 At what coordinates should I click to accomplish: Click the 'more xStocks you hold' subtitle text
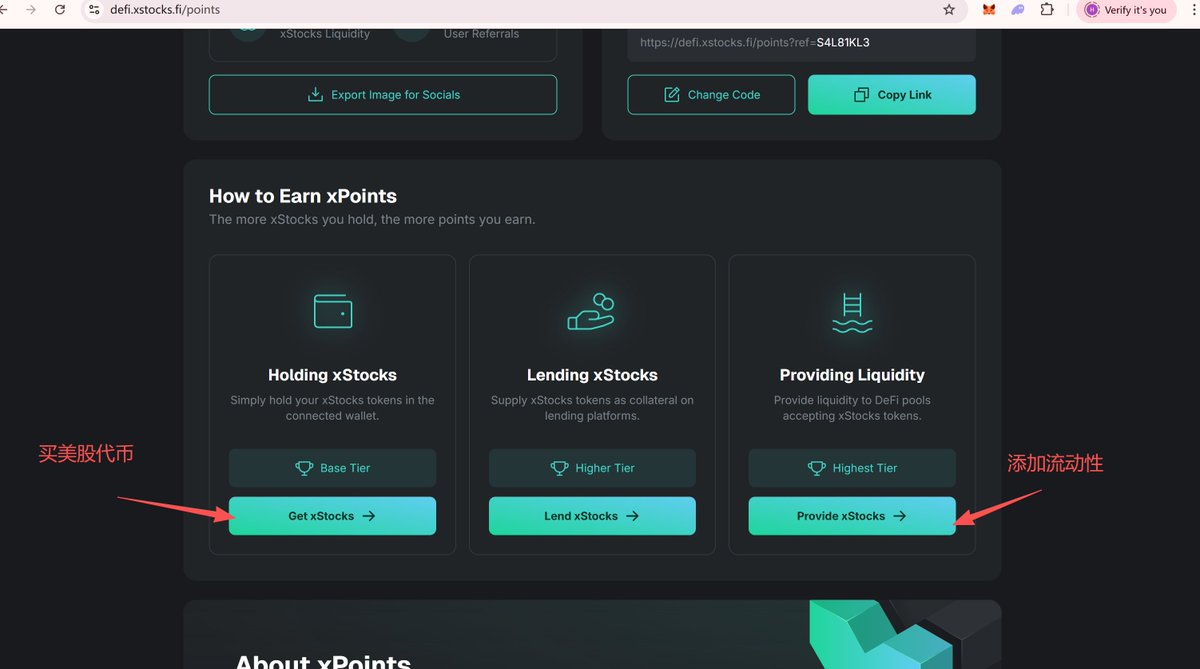click(x=372, y=219)
